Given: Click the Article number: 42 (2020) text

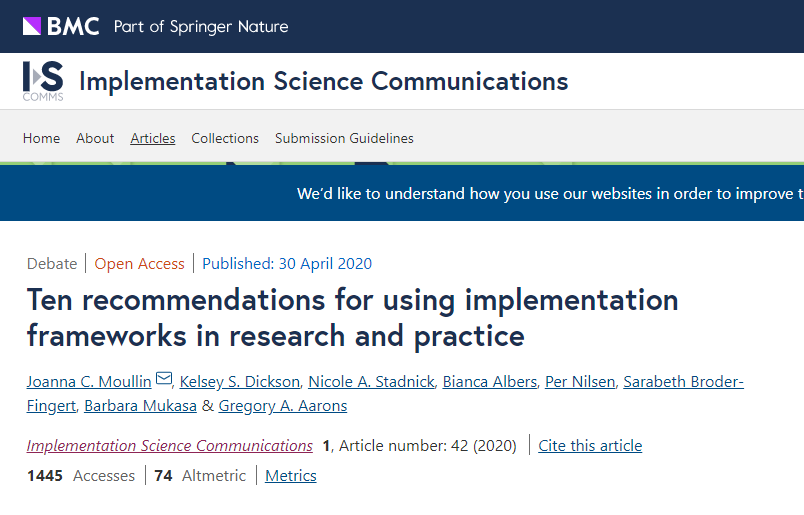Looking at the screenshot, I should pos(428,446).
